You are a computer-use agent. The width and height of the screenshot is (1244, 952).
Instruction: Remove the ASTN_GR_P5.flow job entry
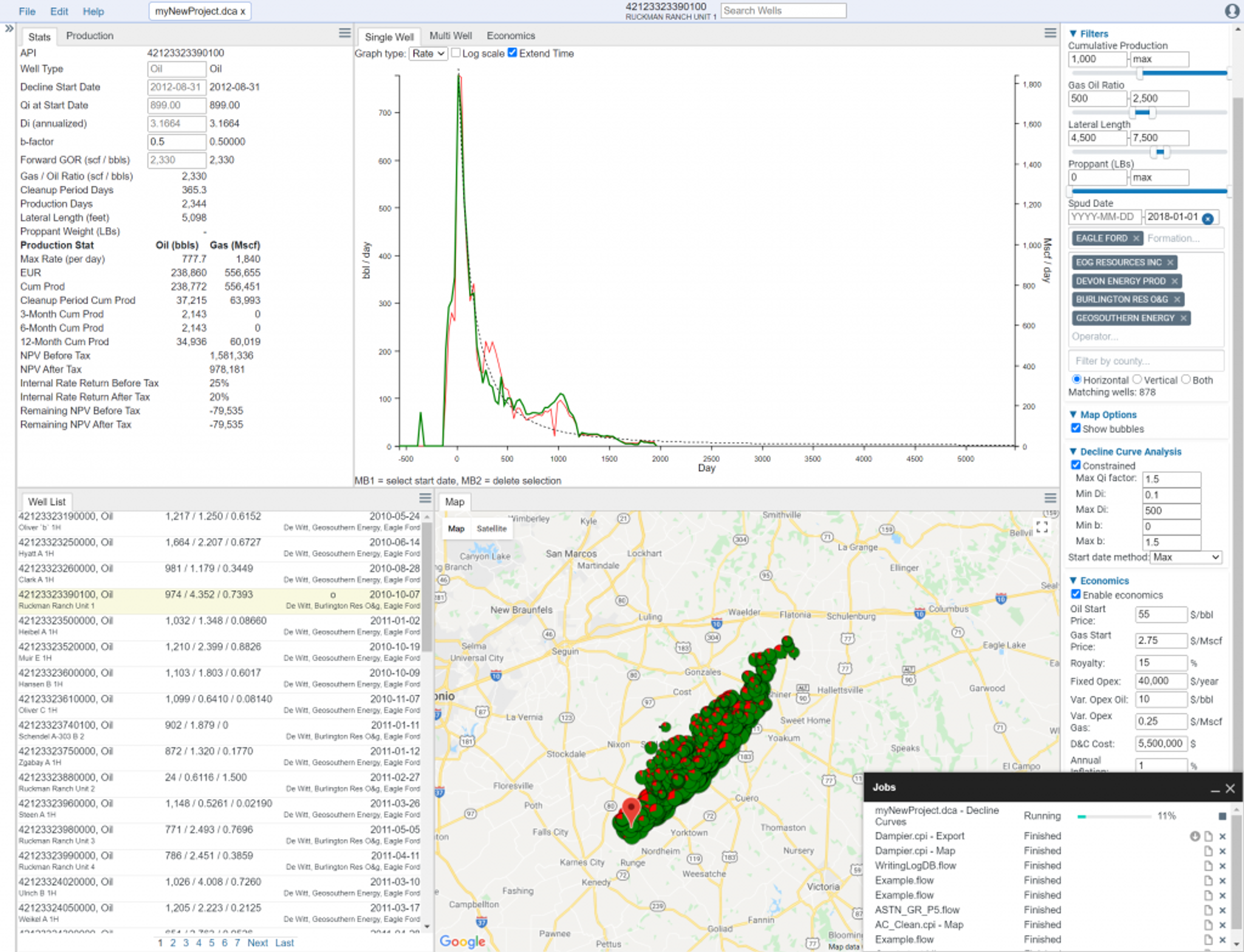1222,910
